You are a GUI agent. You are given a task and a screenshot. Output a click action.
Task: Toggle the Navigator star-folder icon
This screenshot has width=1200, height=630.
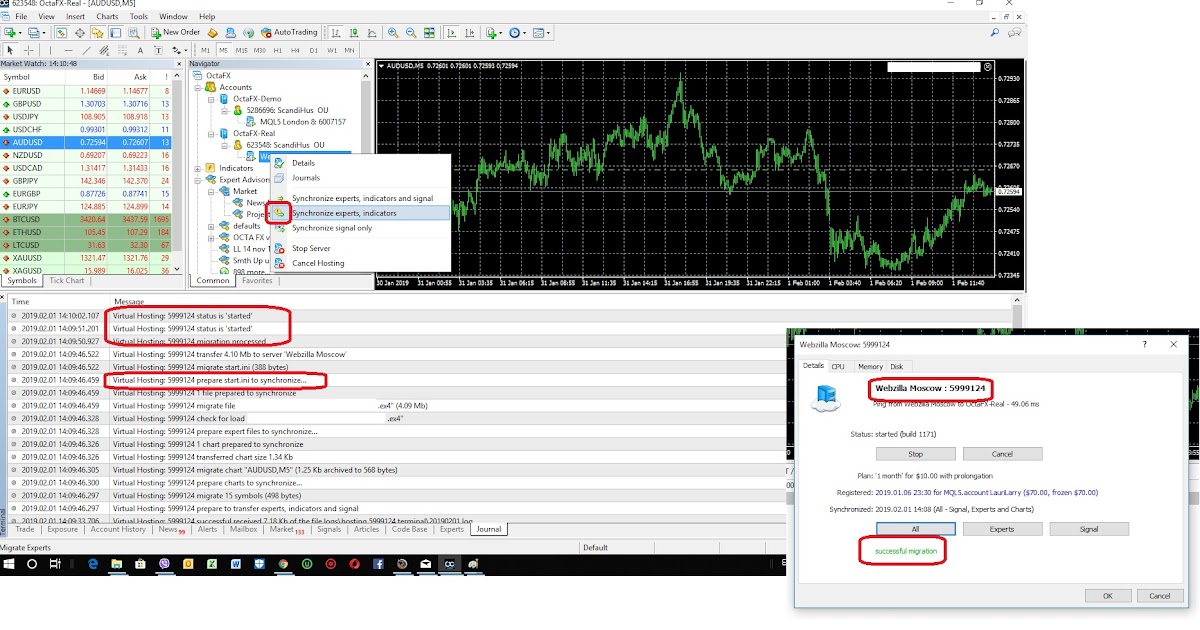[x=97, y=32]
